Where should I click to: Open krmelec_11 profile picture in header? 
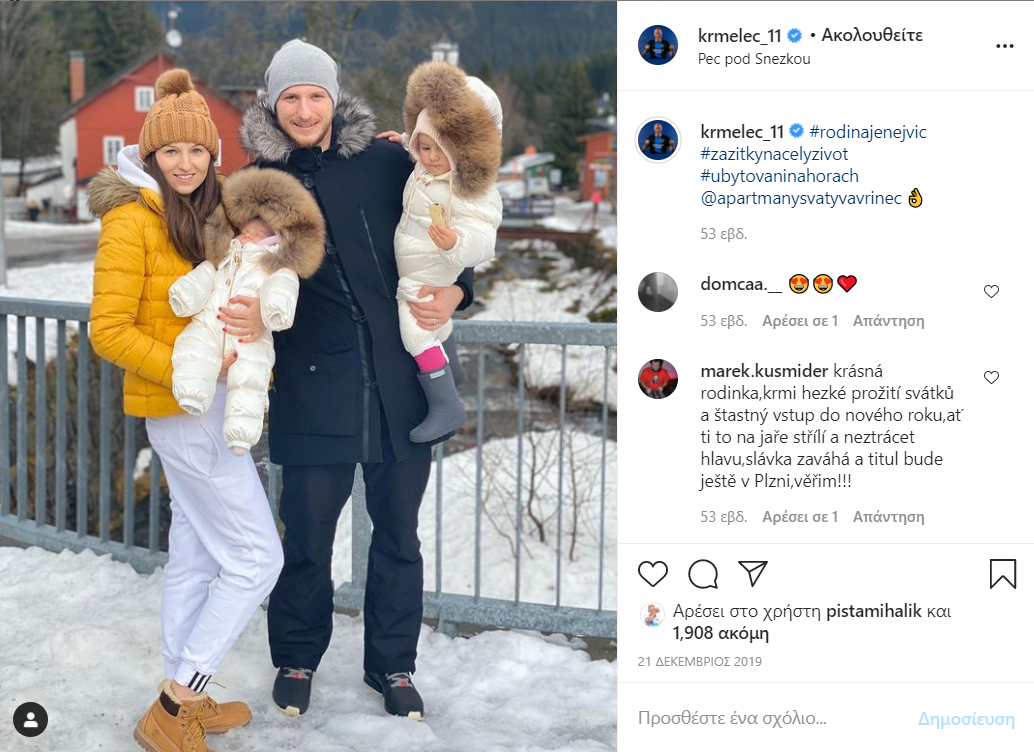pos(658,45)
